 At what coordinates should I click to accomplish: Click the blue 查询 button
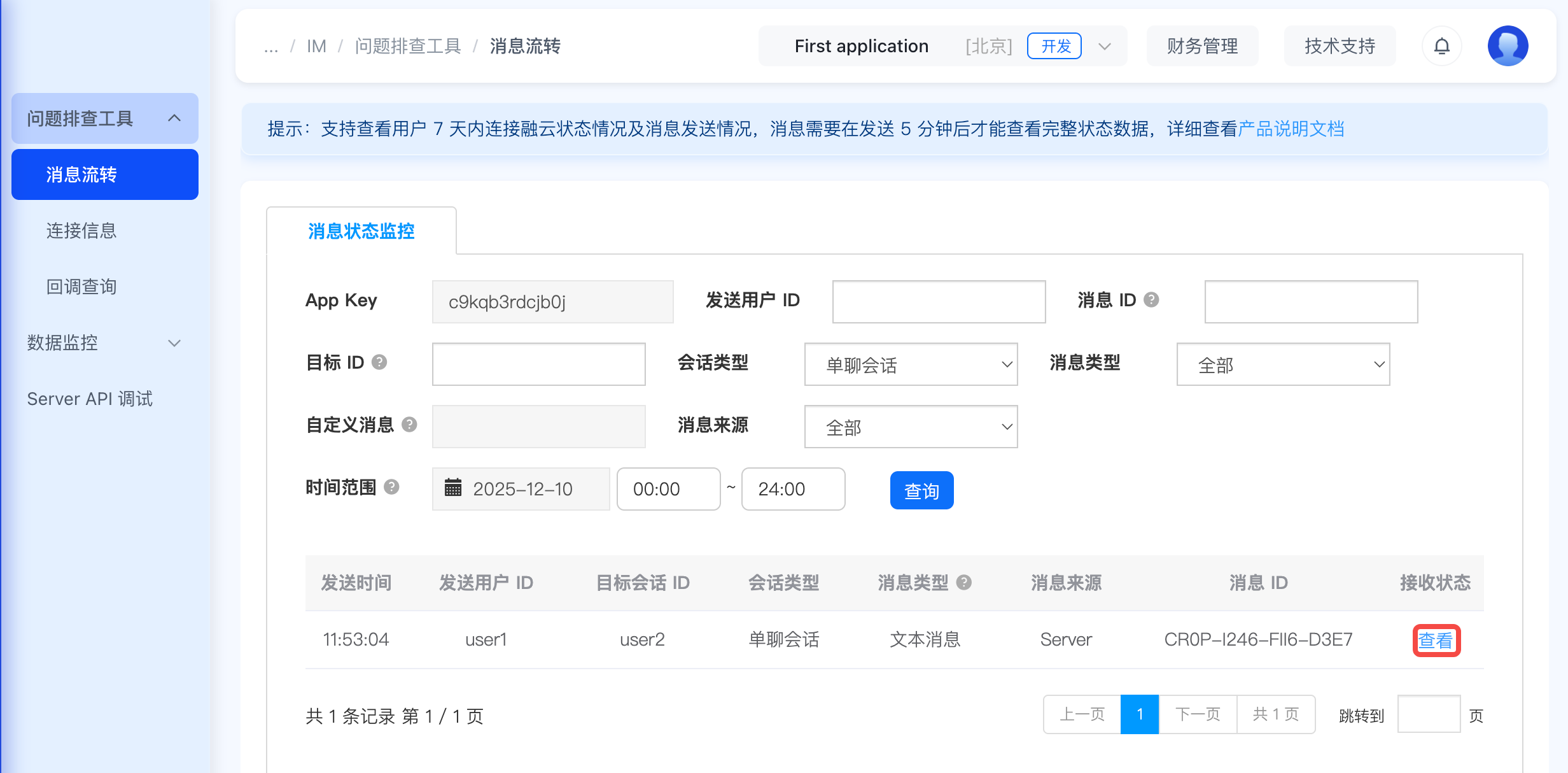coord(921,490)
